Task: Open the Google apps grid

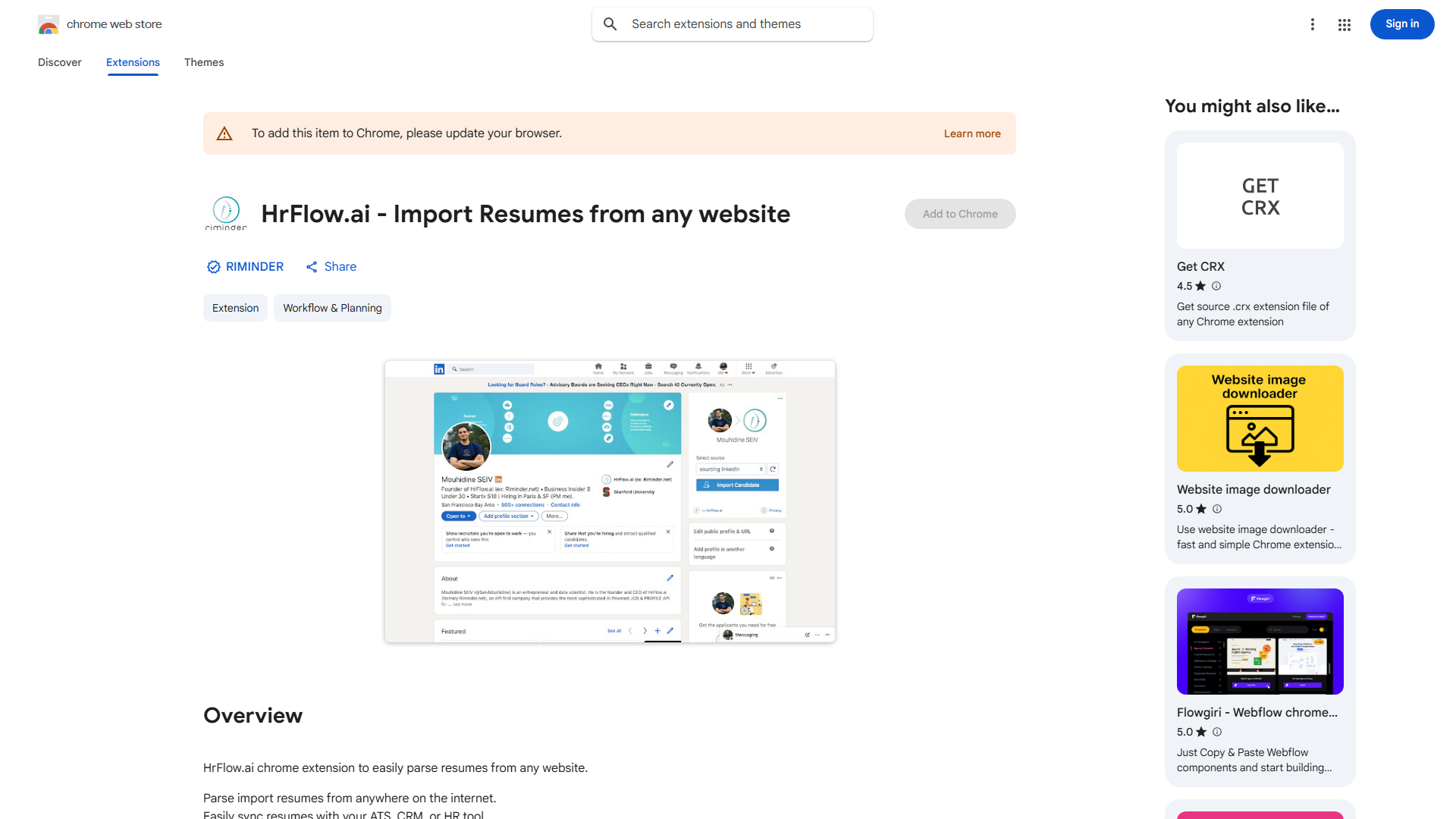Action: [x=1344, y=24]
